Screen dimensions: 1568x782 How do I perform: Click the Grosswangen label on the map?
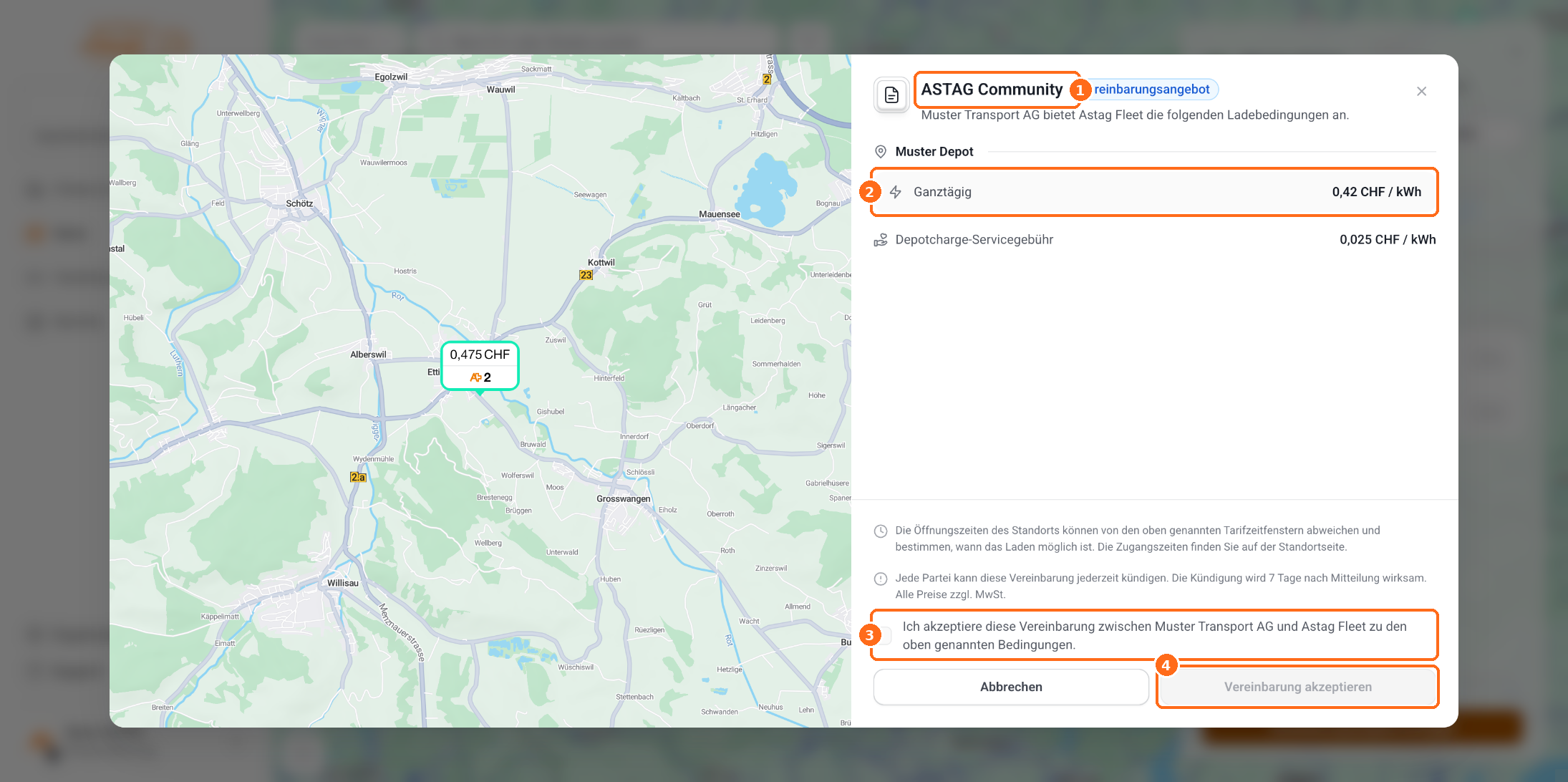[624, 499]
